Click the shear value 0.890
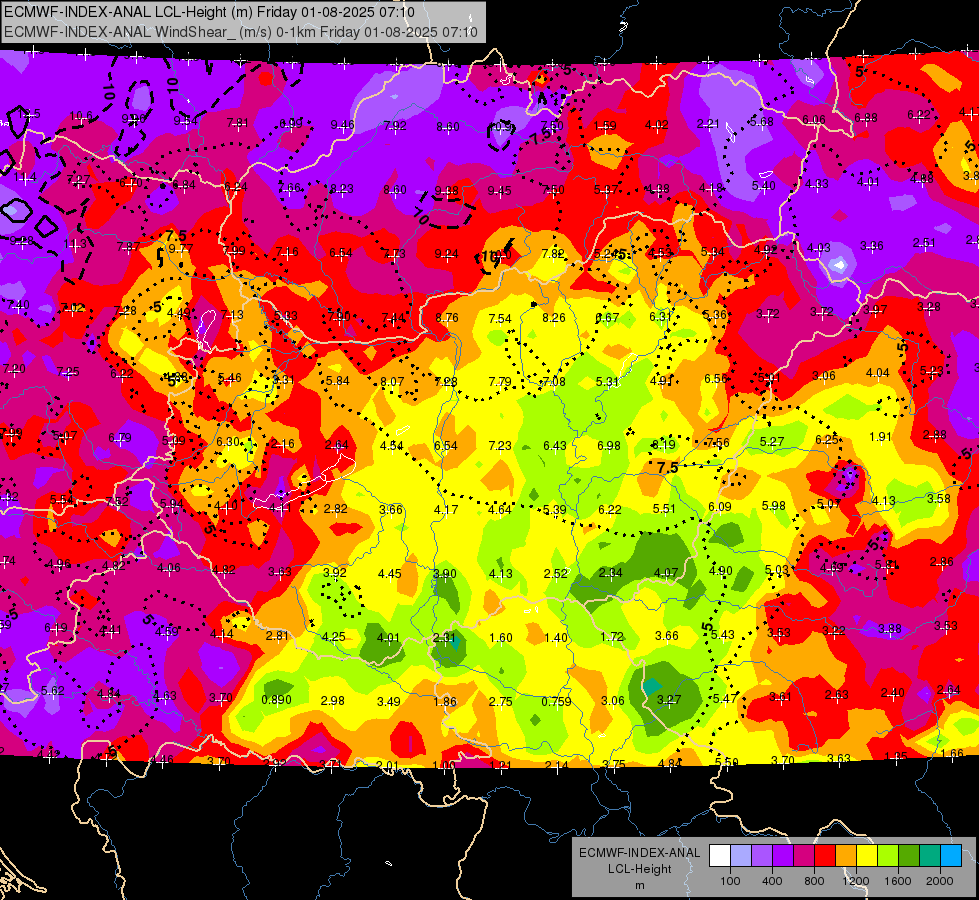 point(277,700)
